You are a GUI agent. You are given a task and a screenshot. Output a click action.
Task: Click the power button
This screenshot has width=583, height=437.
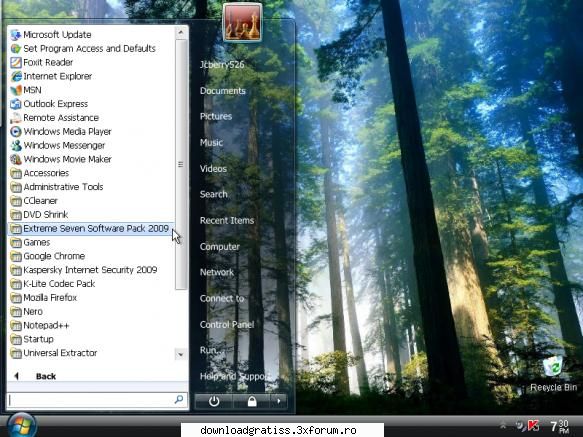pos(214,401)
